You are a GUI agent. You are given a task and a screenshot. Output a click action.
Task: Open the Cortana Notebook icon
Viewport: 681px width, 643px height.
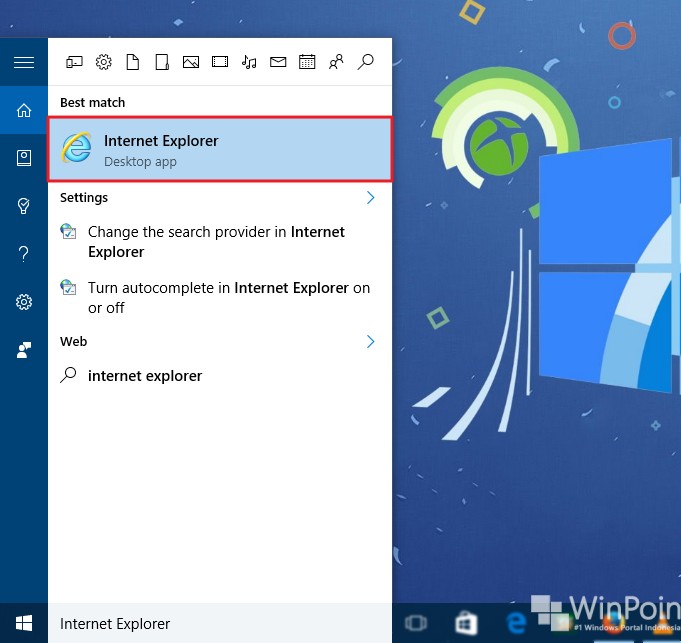click(x=24, y=158)
